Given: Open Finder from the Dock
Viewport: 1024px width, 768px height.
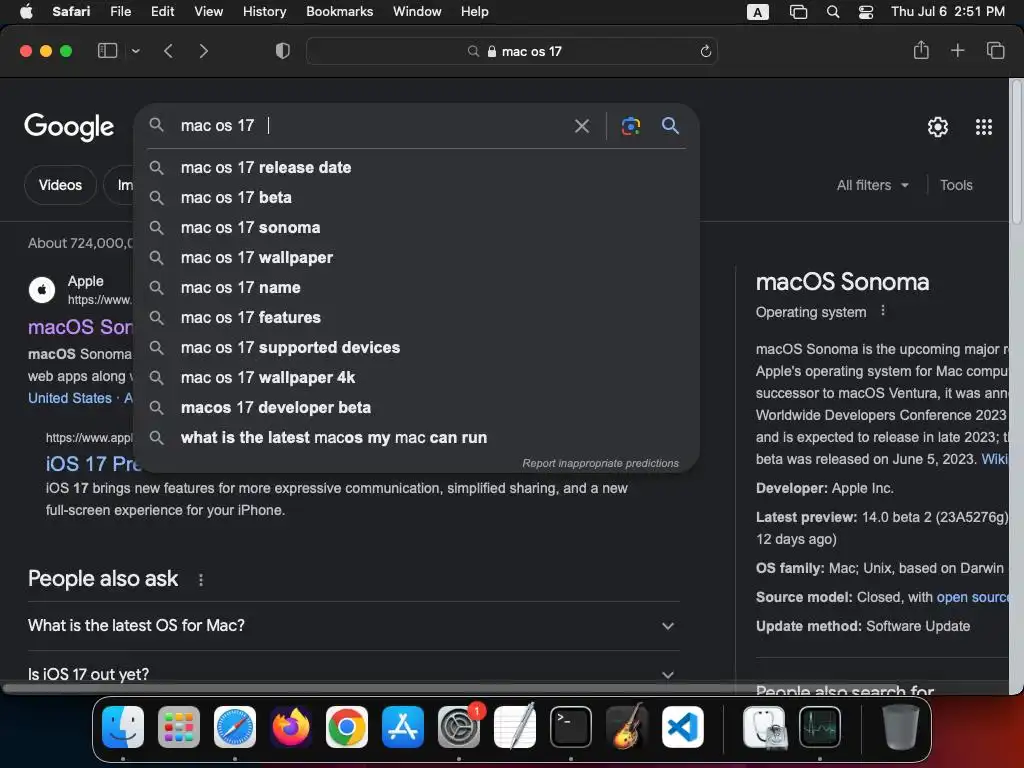Looking at the screenshot, I should pos(123,727).
